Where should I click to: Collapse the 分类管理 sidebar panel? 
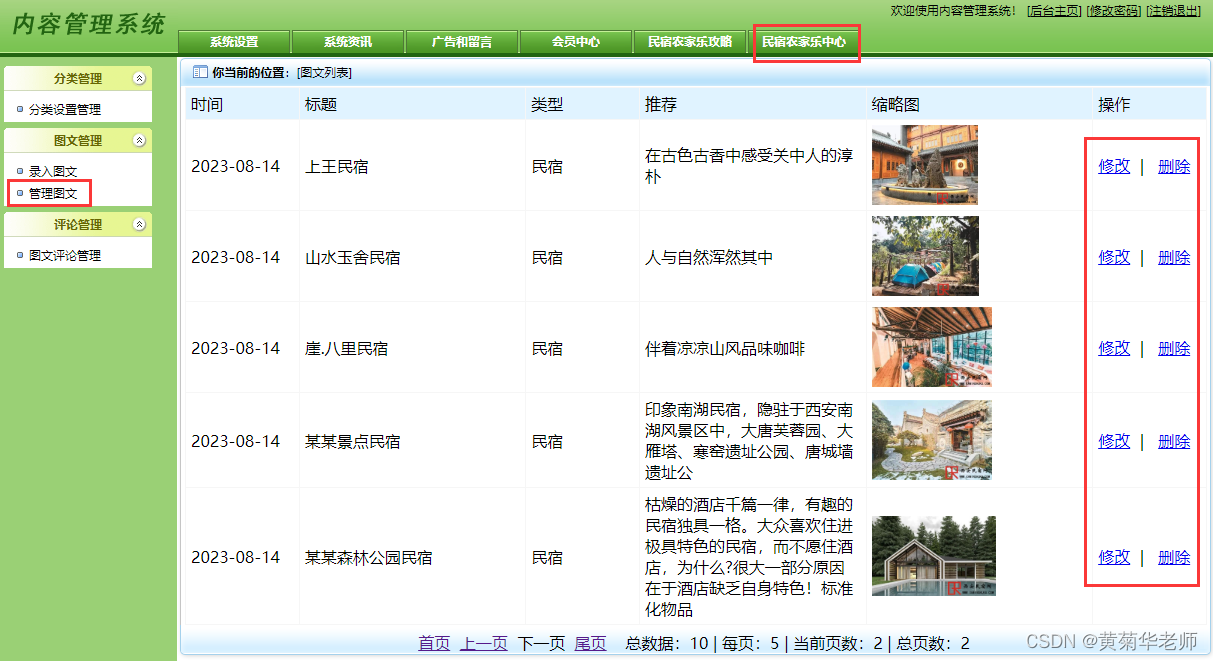[x=138, y=78]
